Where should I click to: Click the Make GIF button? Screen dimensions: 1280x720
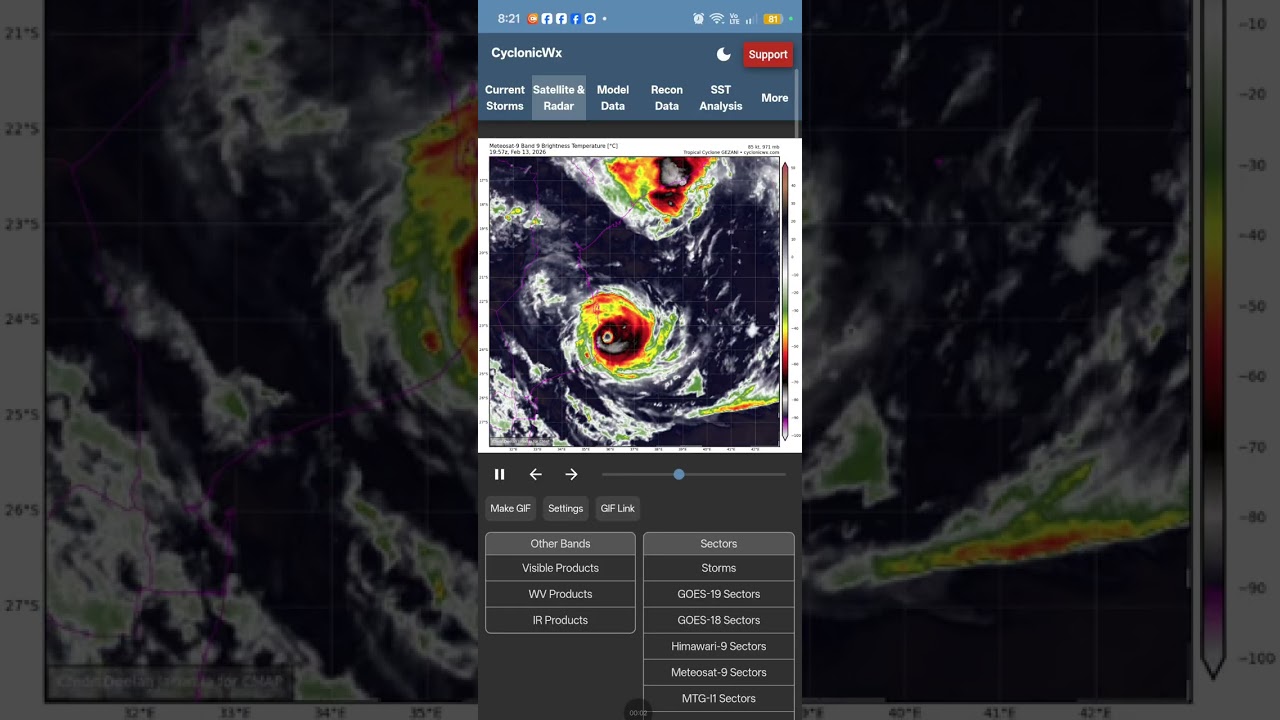[510, 508]
